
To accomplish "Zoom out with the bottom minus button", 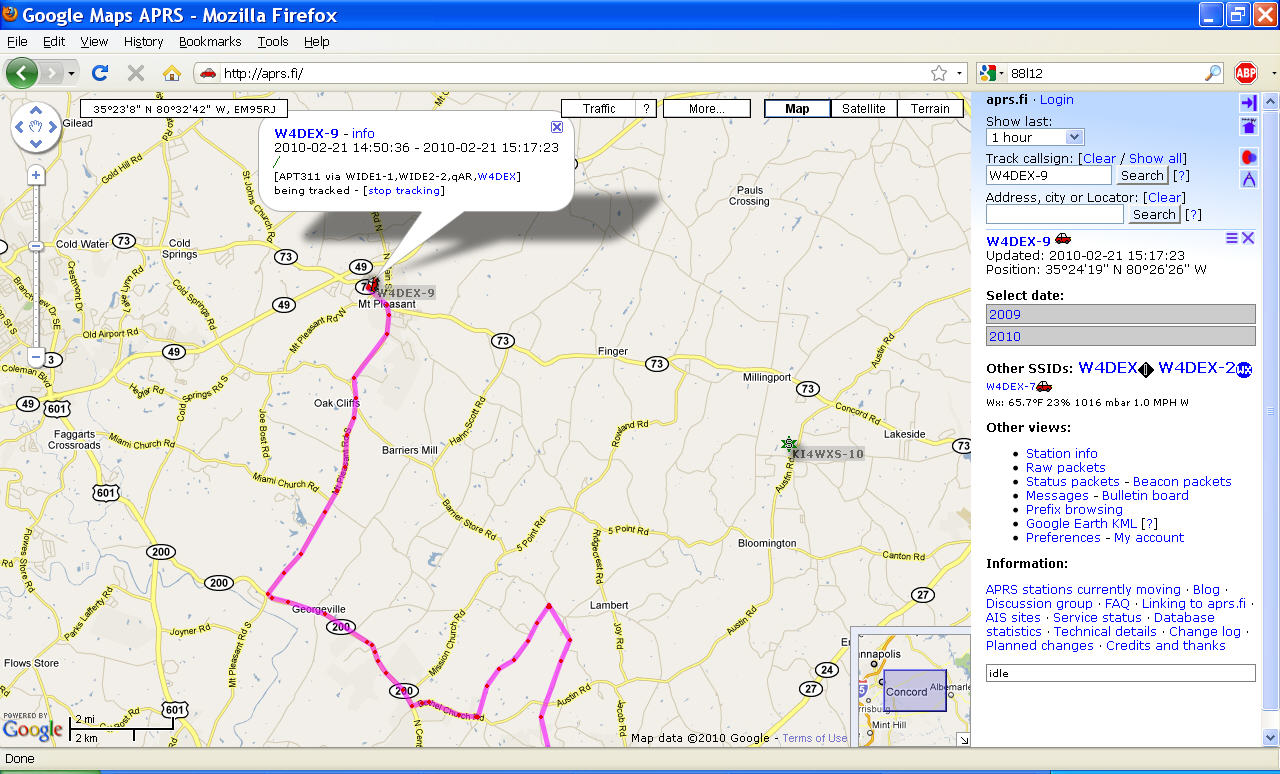I will point(36,357).
